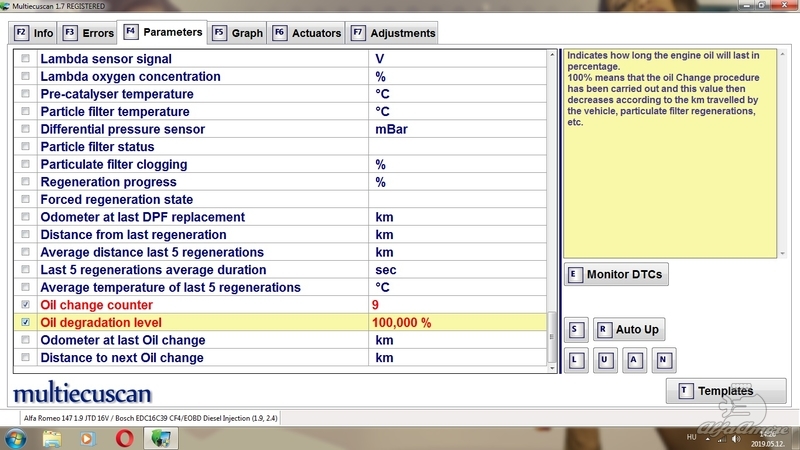
Task: Tick Average distance last 5 regenerations box
Action: 26,252
